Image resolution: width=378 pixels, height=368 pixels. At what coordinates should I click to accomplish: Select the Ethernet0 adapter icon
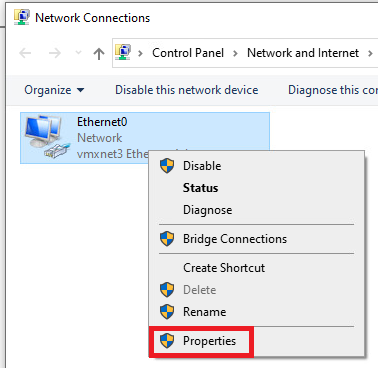(x=47, y=137)
